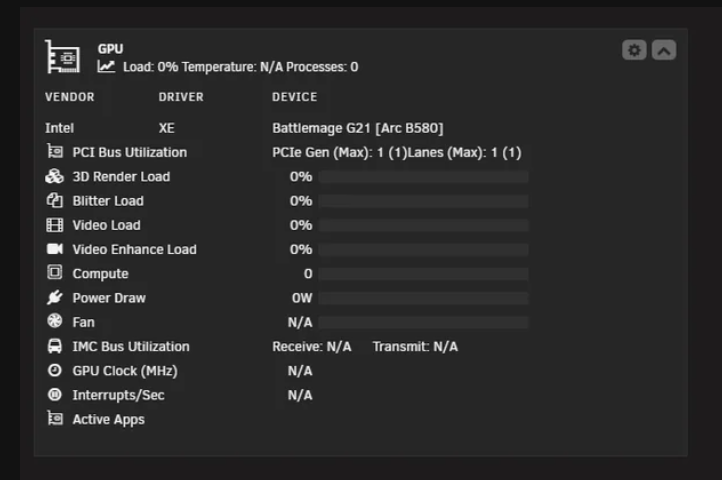Click the Blitter Load progress bar
This screenshot has height=480, width=722.
(x=424, y=201)
